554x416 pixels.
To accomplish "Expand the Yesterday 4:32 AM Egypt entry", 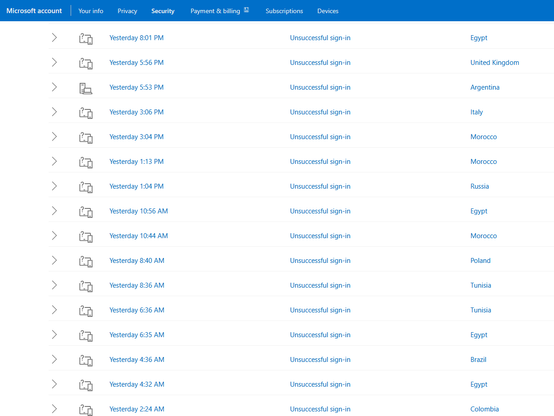I will [x=54, y=384].
